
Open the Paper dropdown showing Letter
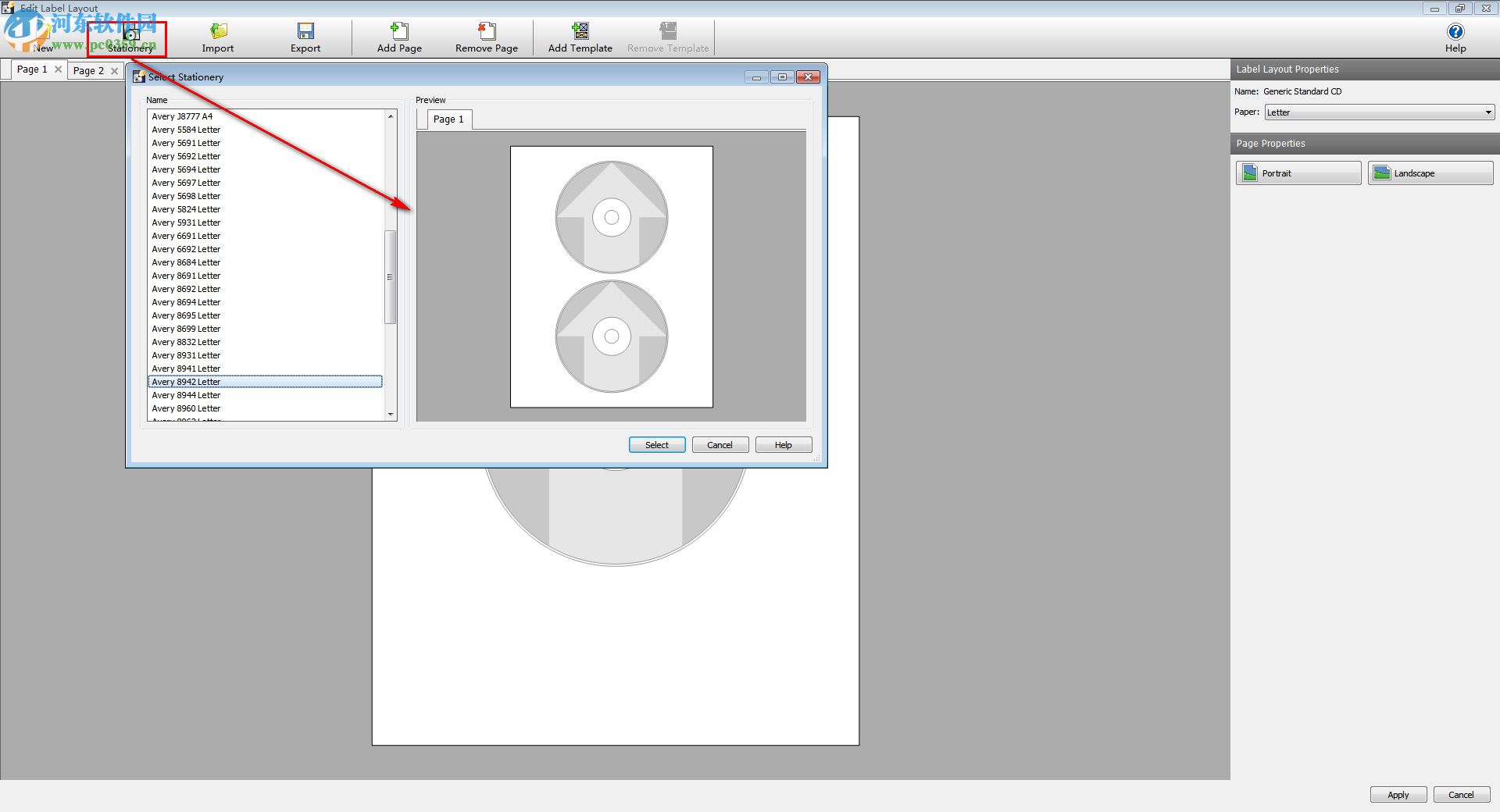pos(1378,112)
